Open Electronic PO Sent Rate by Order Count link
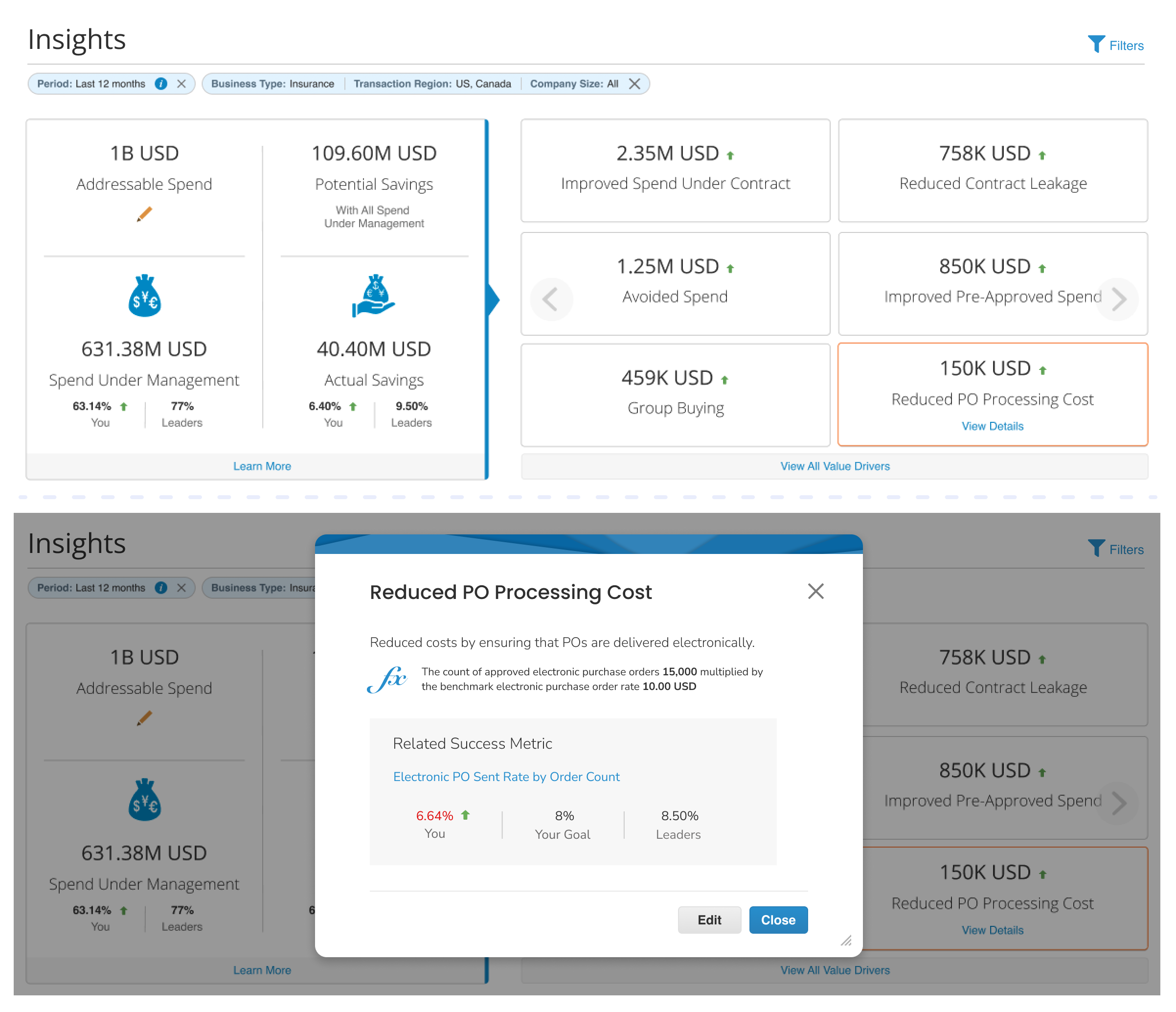 (506, 776)
